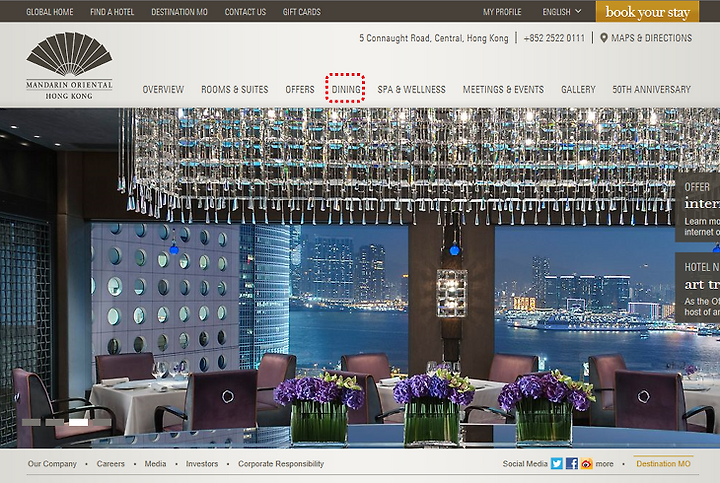Open the Gallery menu item

tap(578, 89)
